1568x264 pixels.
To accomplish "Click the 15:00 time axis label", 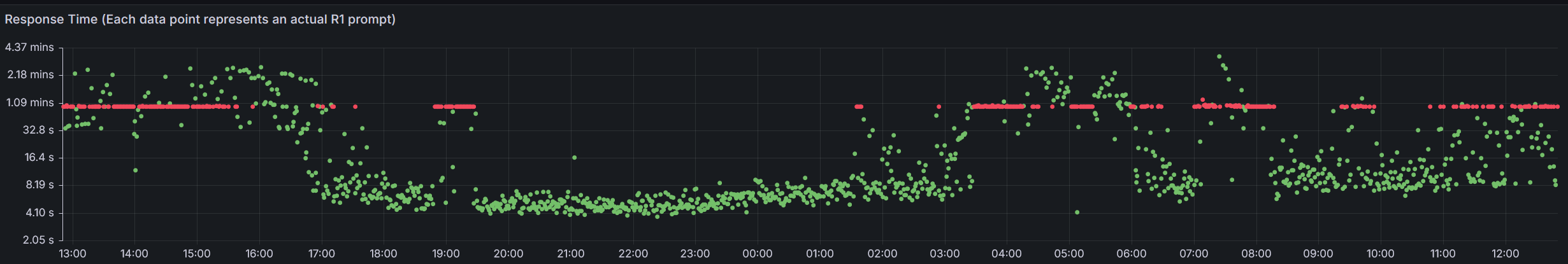I will [197, 254].
